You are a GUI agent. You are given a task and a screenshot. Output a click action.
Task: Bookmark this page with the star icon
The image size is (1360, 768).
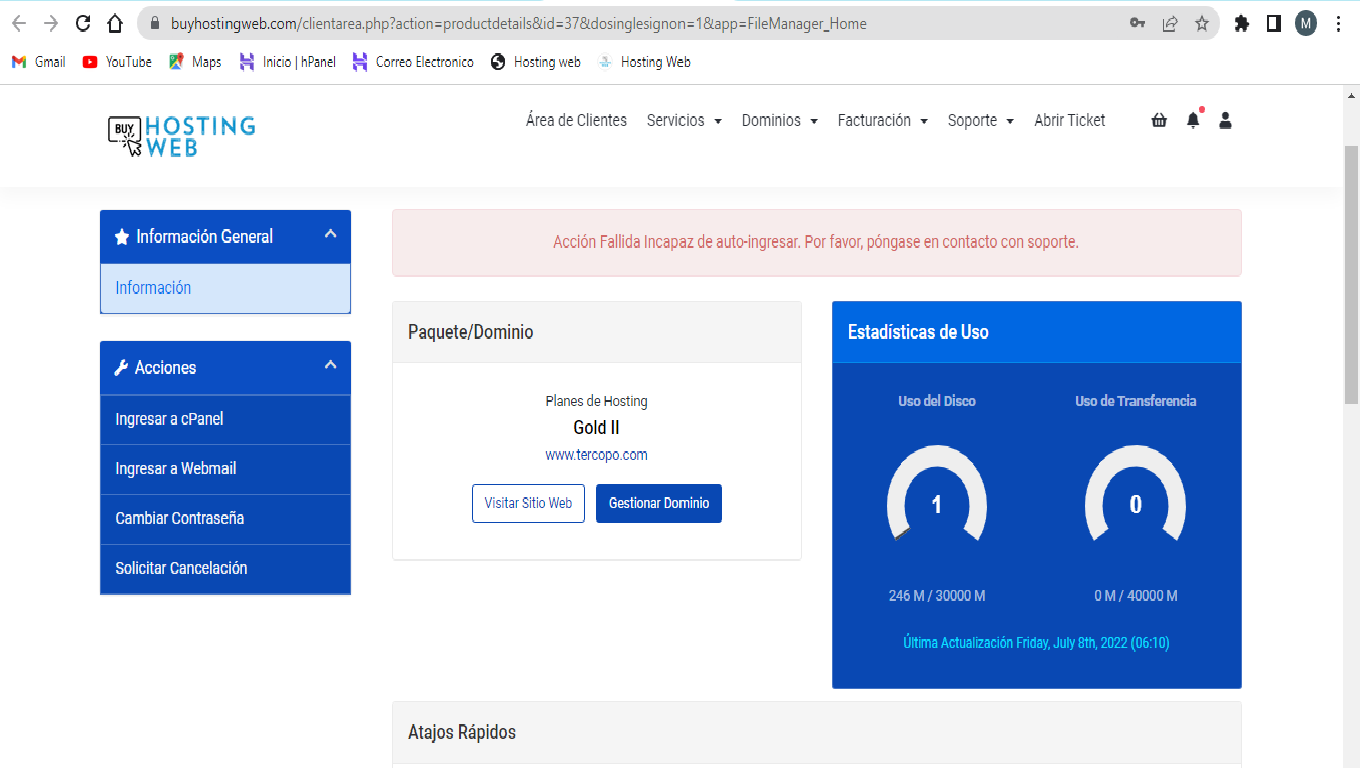(1201, 23)
